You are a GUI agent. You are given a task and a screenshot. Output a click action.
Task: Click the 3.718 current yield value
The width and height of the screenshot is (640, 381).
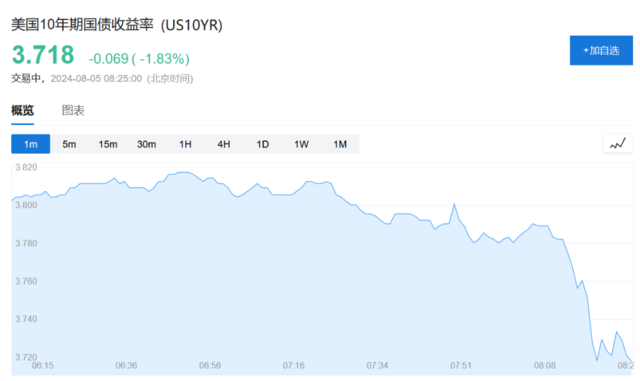(x=43, y=55)
